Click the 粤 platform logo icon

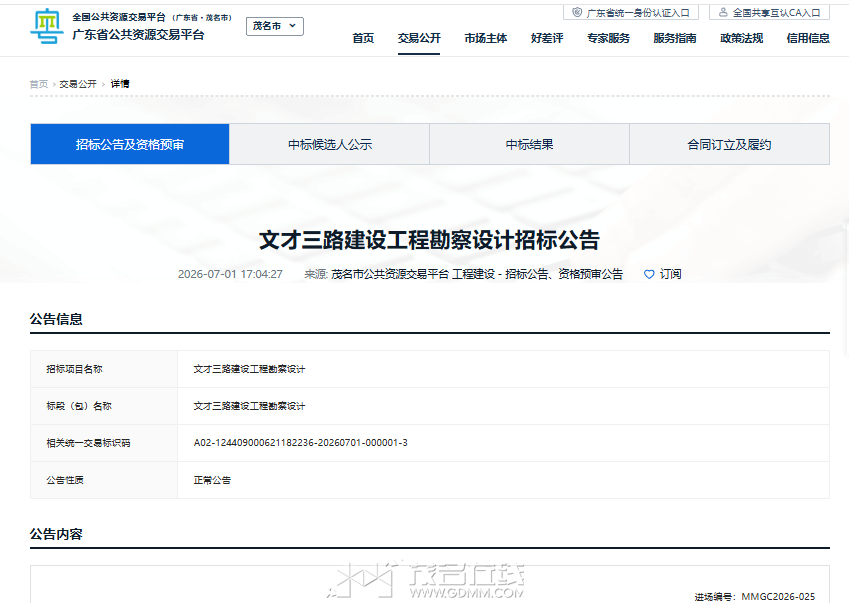click(47, 26)
